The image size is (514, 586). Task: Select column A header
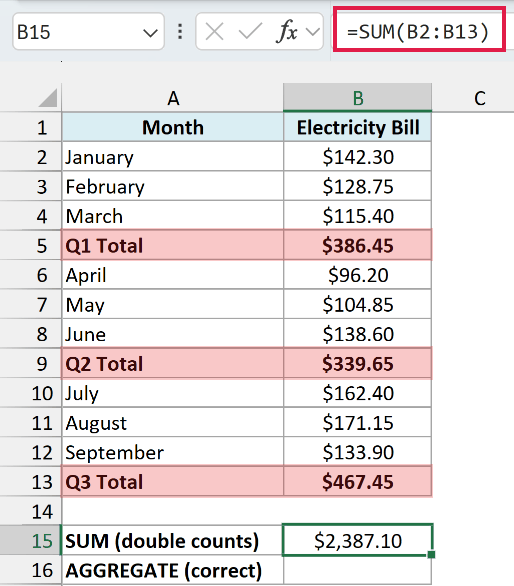[173, 98]
